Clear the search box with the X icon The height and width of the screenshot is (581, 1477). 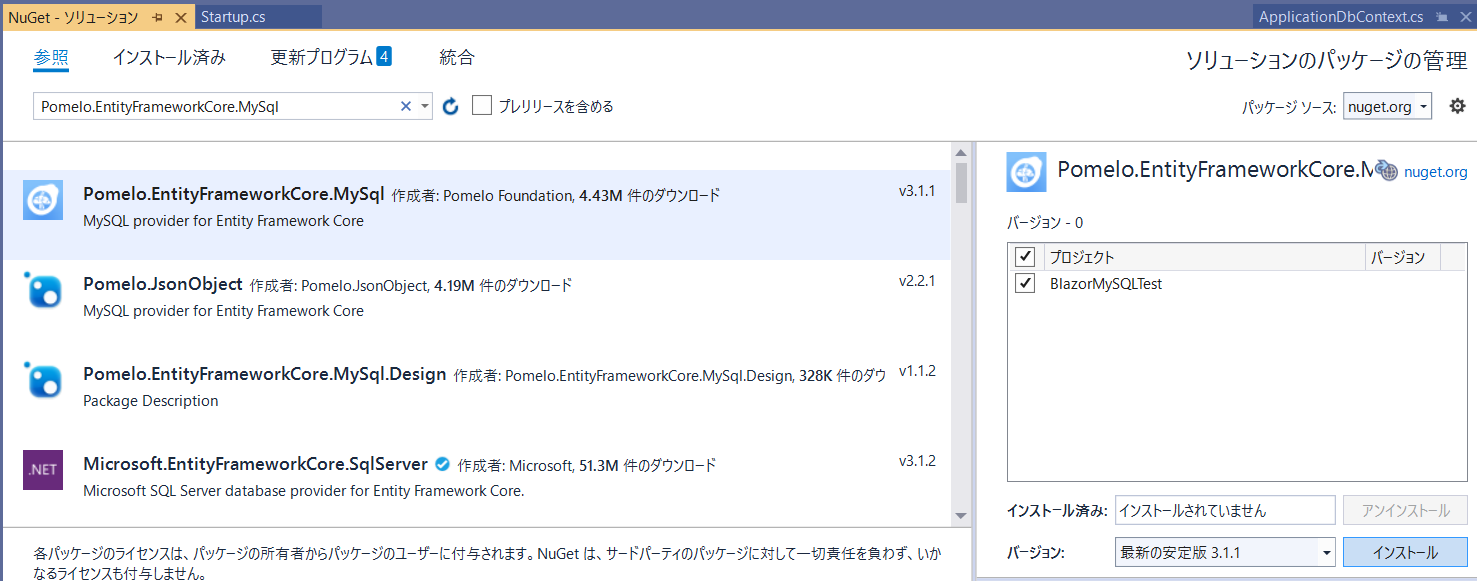click(x=405, y=105)
